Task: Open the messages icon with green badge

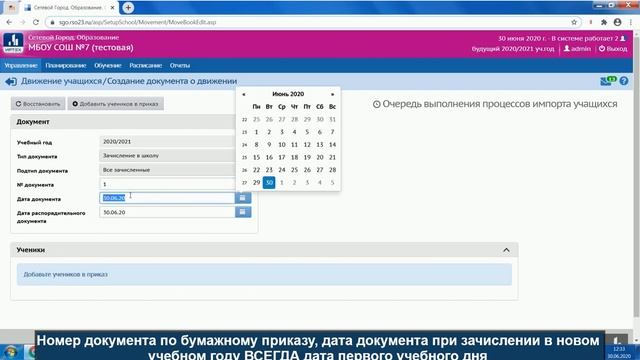Action: pos(608,81)
